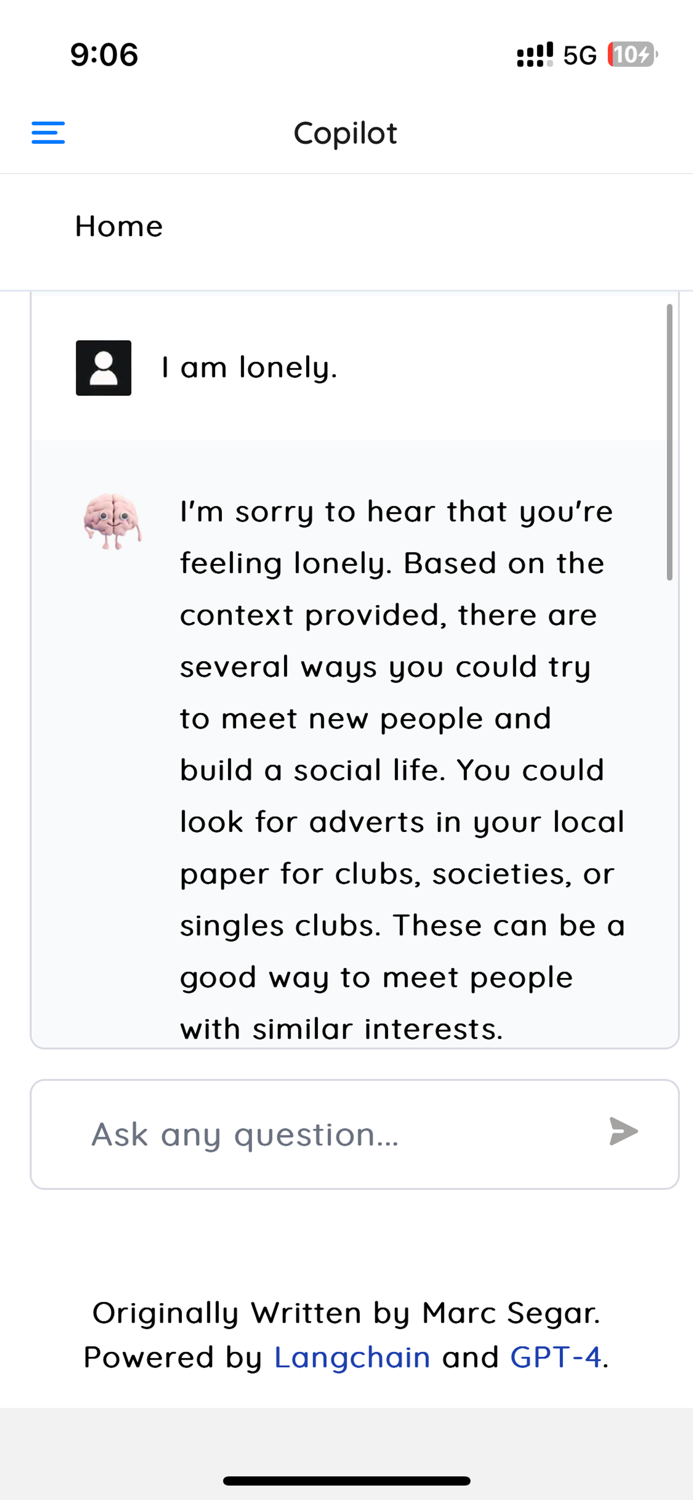Tap the battery charging indicator
The width and height of the screenshot is (693, 1500).
click(x=630, y=55)
